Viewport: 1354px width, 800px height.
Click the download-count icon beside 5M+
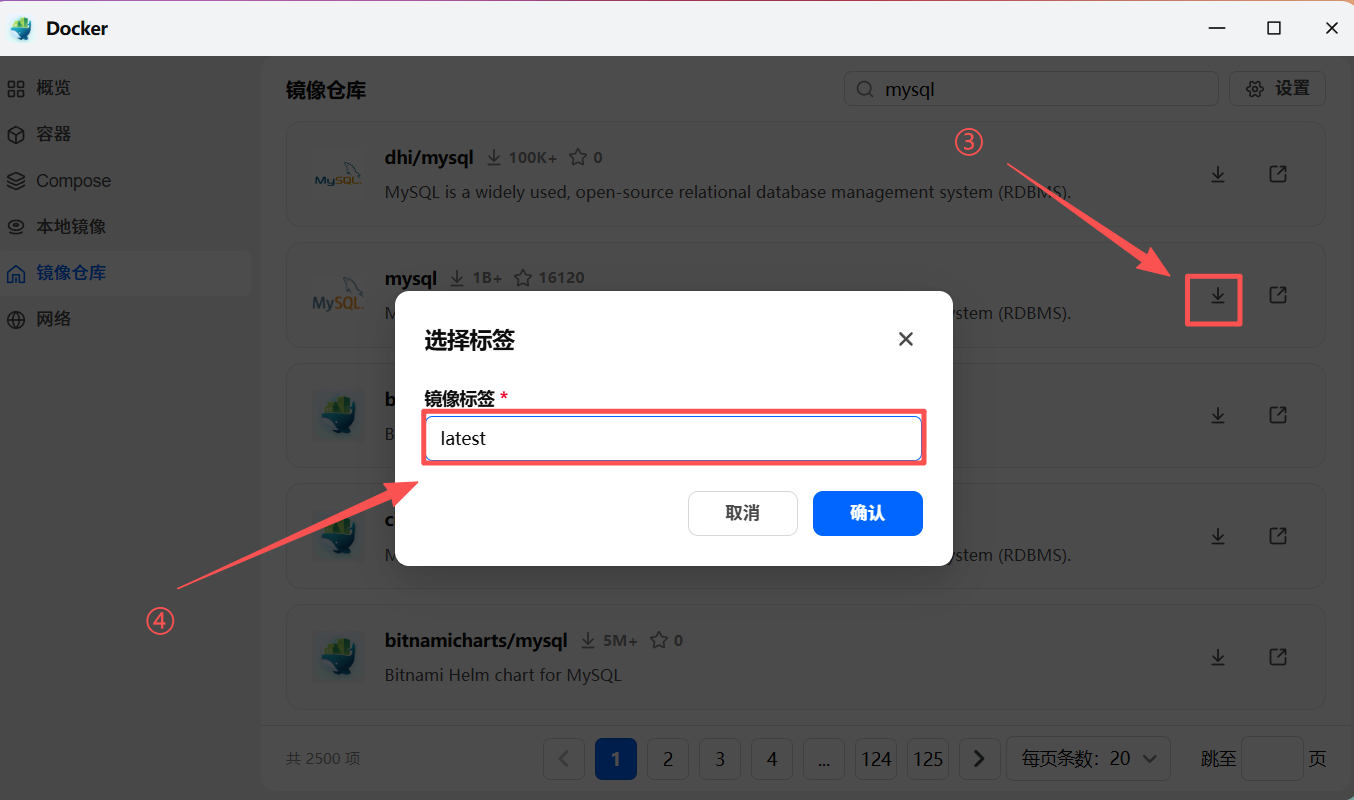(588, 640)
